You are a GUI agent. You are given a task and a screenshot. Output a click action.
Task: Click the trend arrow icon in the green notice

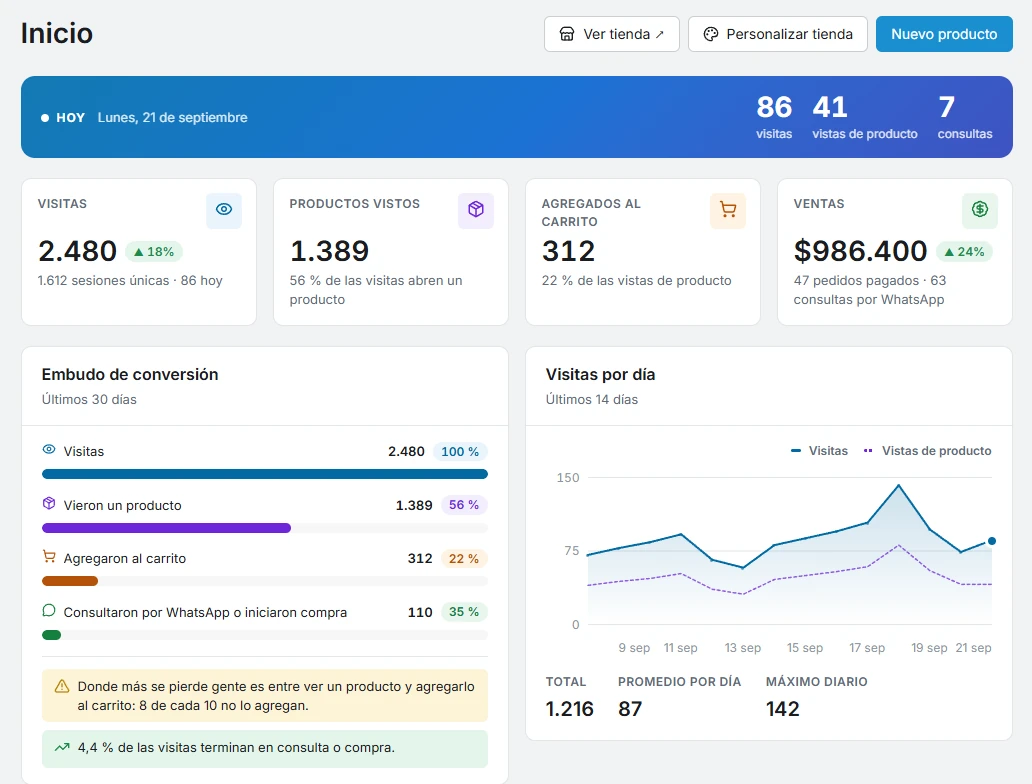62,747
